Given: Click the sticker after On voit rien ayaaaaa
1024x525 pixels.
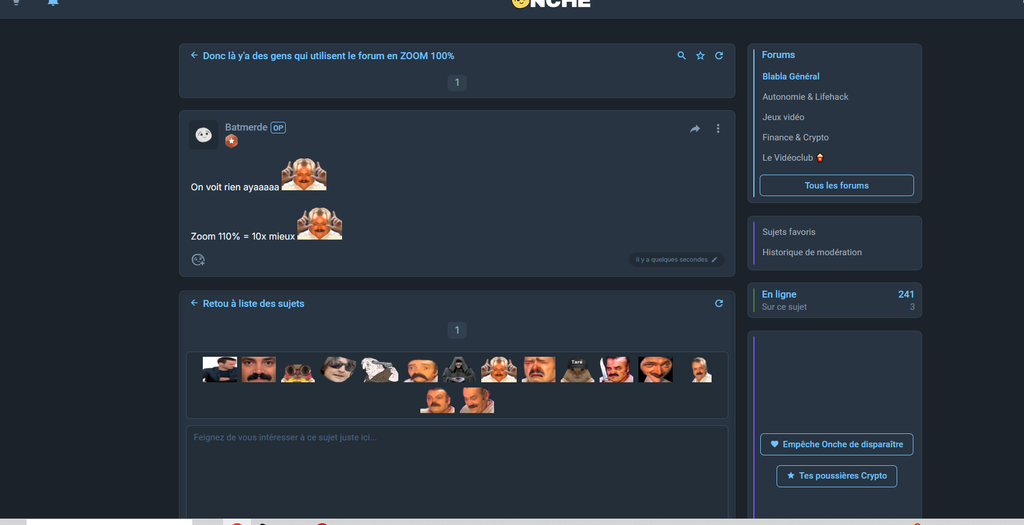Looking at the screenshot, I should coord(304,174).
